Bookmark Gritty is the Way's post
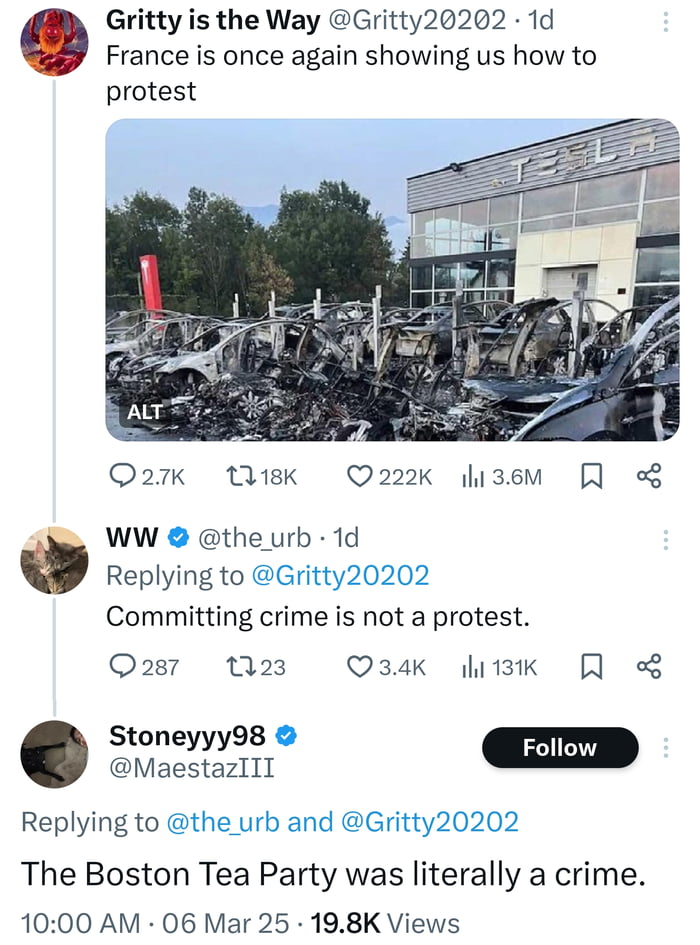The height and width of the screenshot is (945, 700). pyautogui.click(x=591, y=477)
